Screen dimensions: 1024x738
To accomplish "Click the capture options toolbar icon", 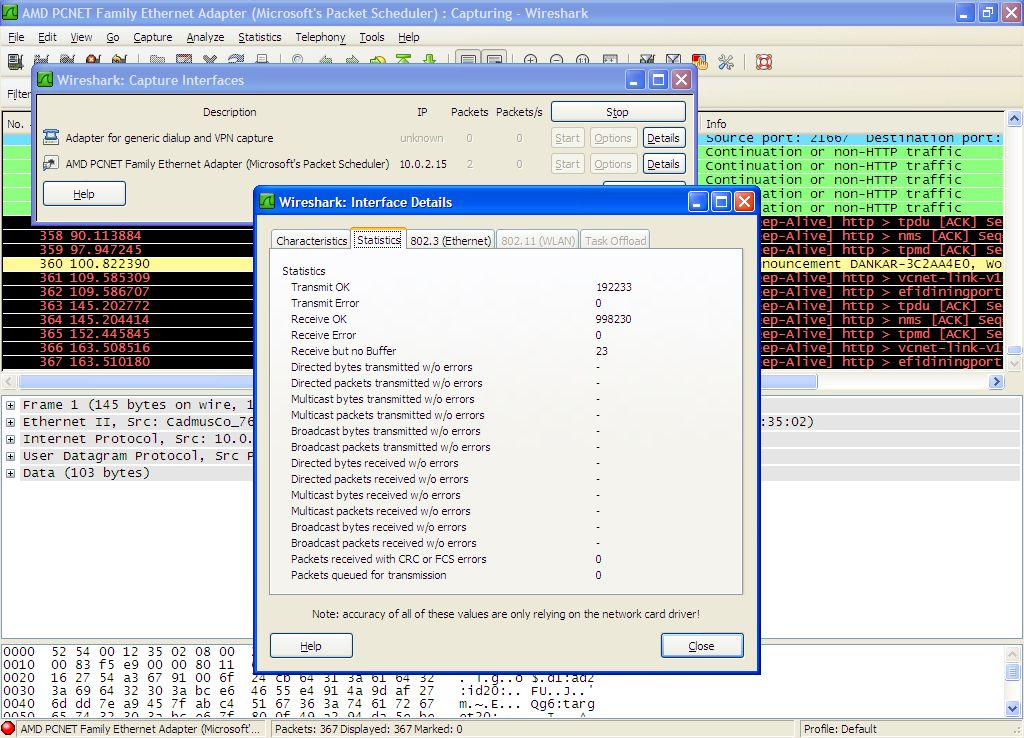I will (41, 61).
